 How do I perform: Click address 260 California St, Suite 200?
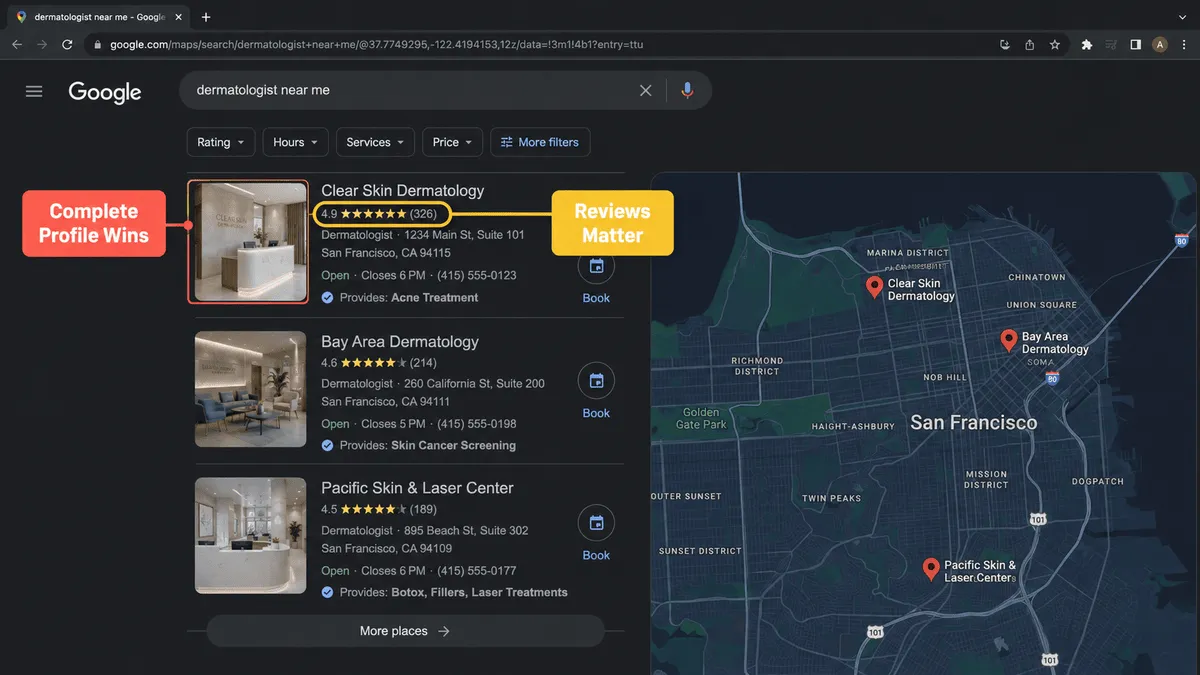(x=474, y=383)
